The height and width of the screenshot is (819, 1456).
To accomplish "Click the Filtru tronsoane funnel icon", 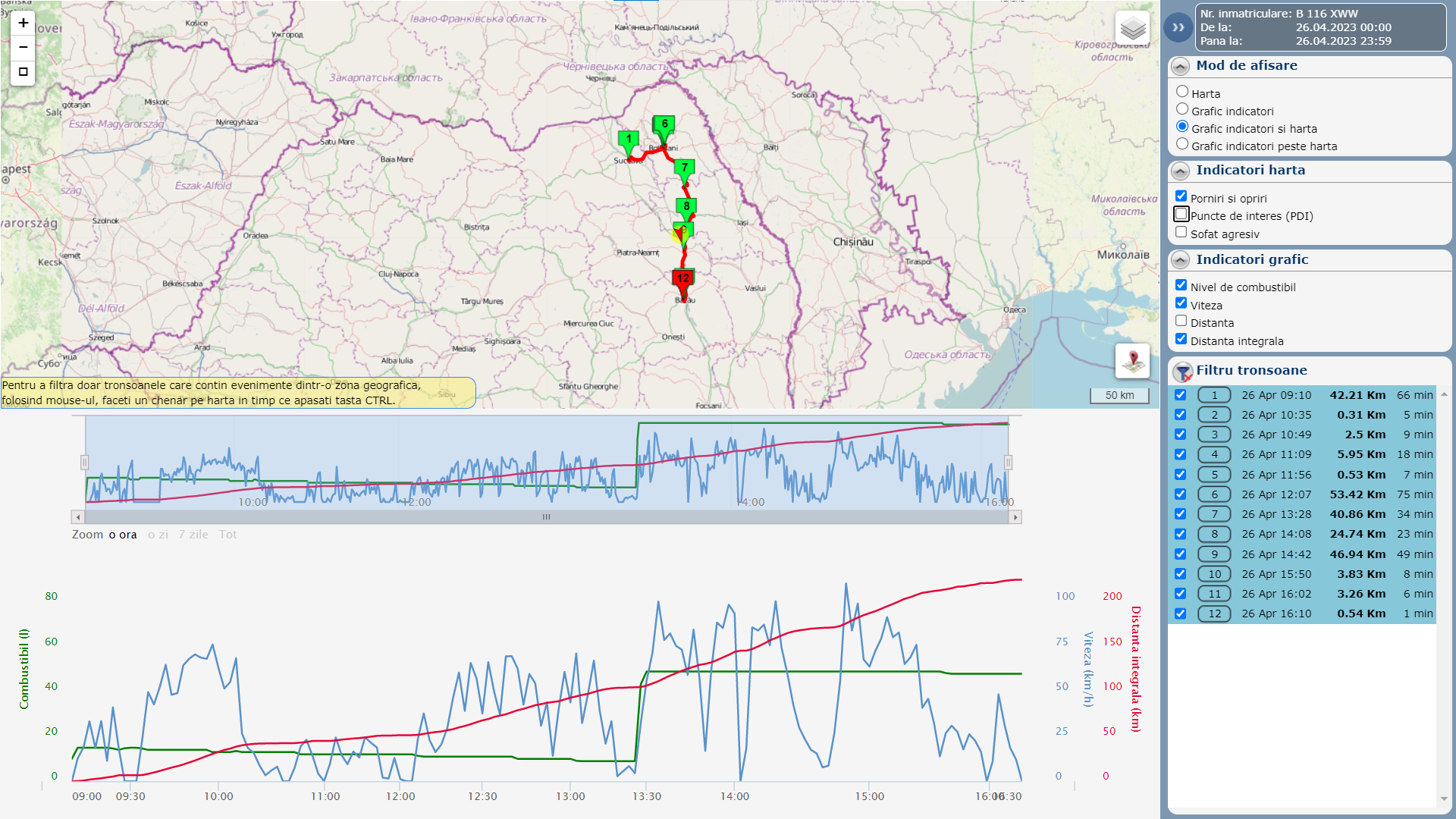I will coord(1182,372).
